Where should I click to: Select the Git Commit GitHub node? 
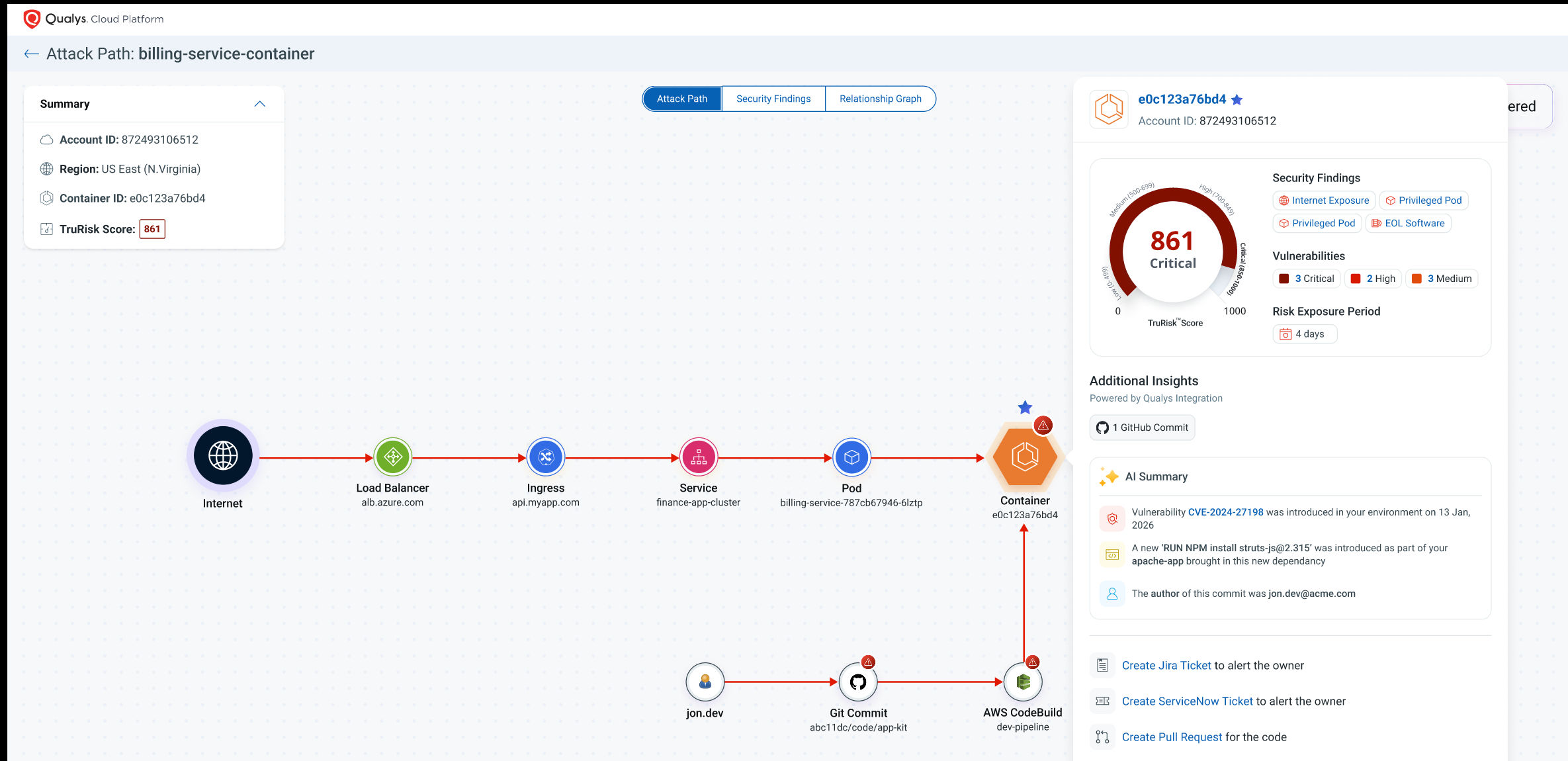[x=858, y=682]
